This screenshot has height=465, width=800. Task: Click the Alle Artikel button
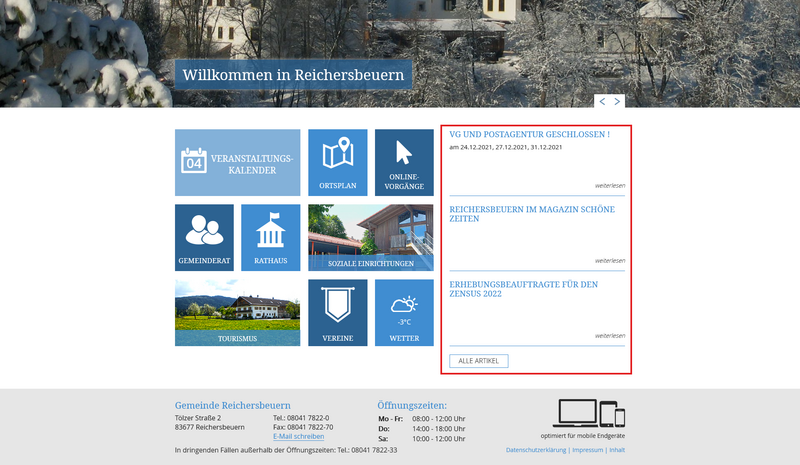pyautogui.click(x=479, y=361)
